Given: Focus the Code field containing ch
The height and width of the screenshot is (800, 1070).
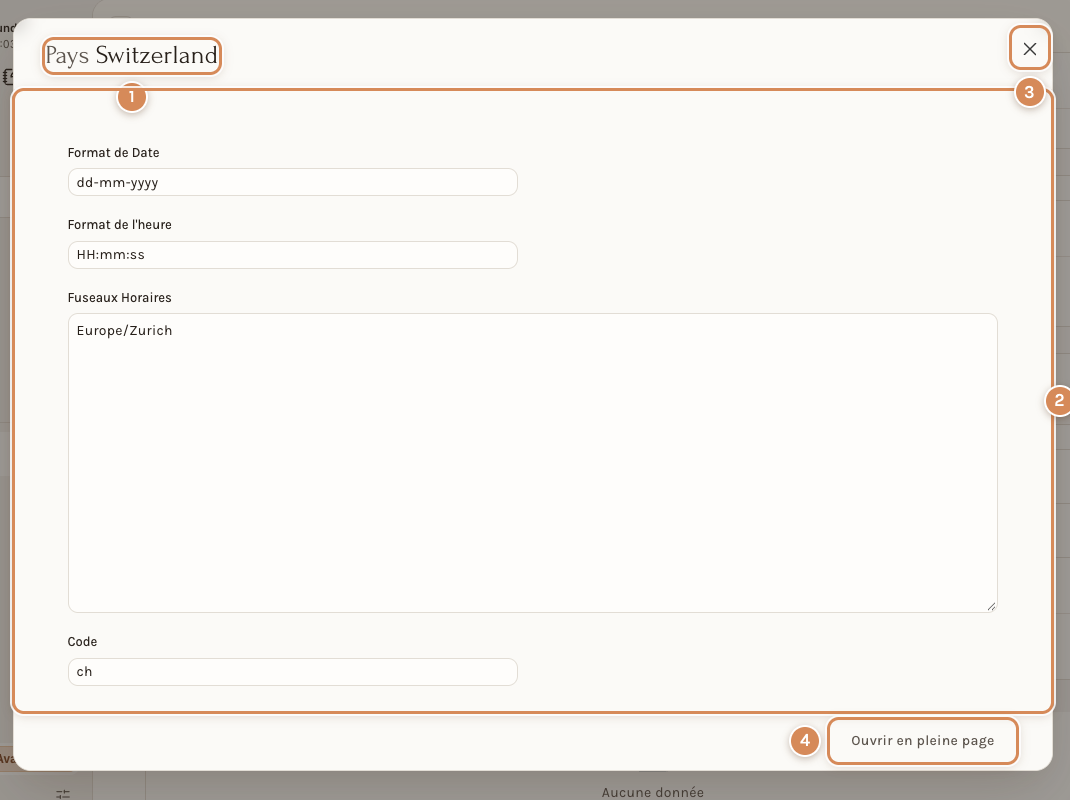Looking at the screenshot, I should pyautogui.click(x=293, y=672).
